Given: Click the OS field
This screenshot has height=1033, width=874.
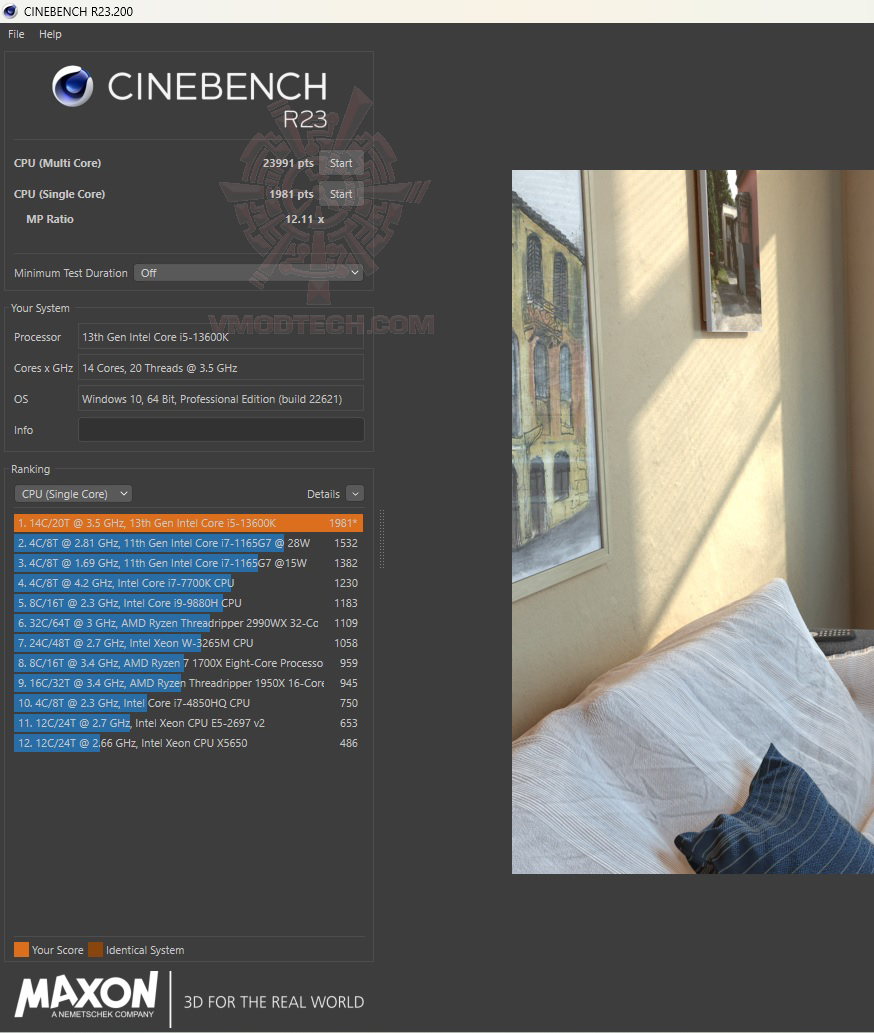Looking at the screenshot, I should click(x=221, y=399).
